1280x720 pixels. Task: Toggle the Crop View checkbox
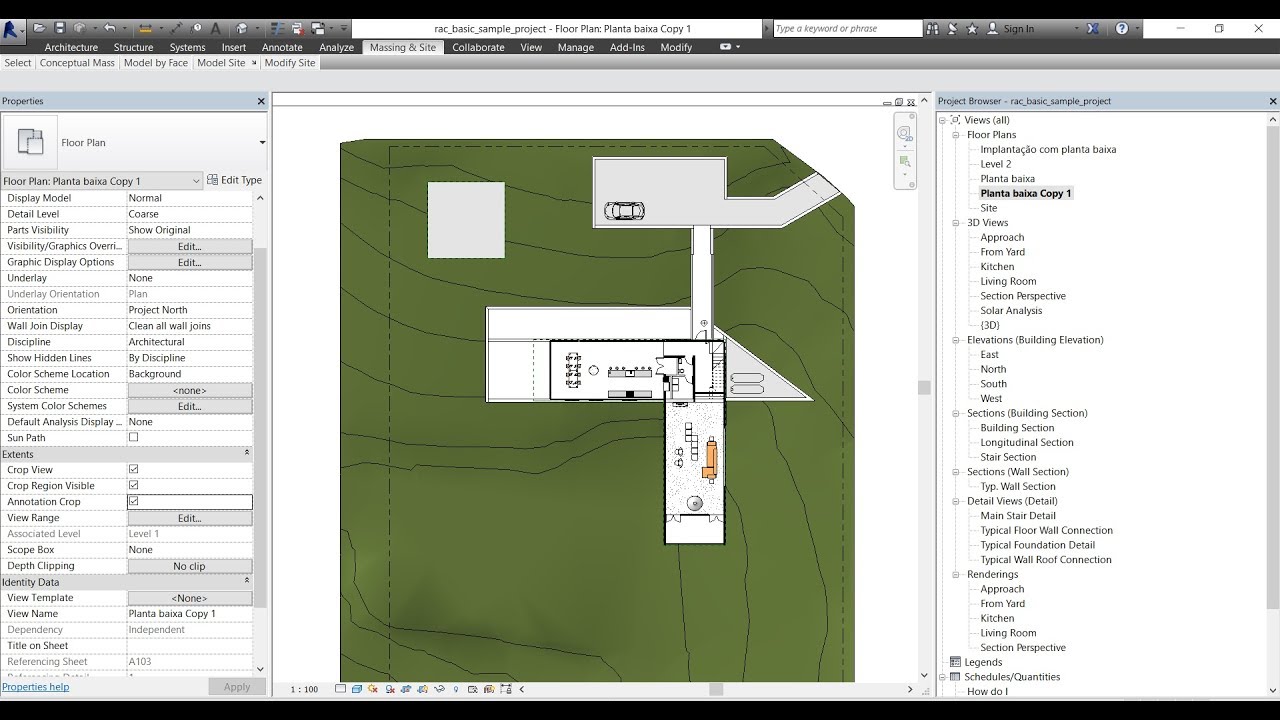(133, 469)
